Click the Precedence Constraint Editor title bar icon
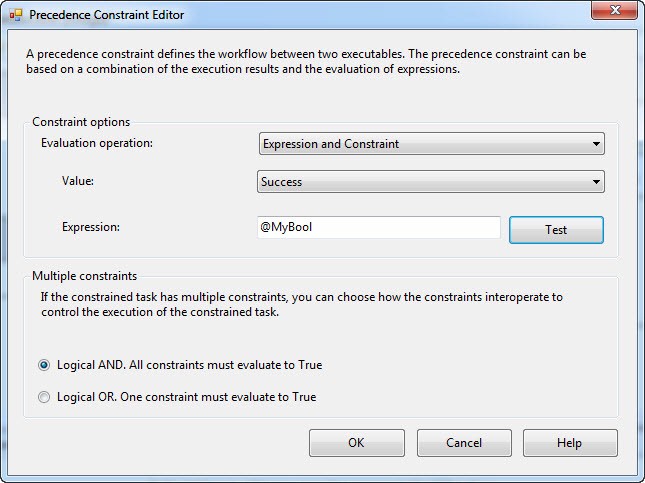 pyautogui.click(x=15, y=15)
